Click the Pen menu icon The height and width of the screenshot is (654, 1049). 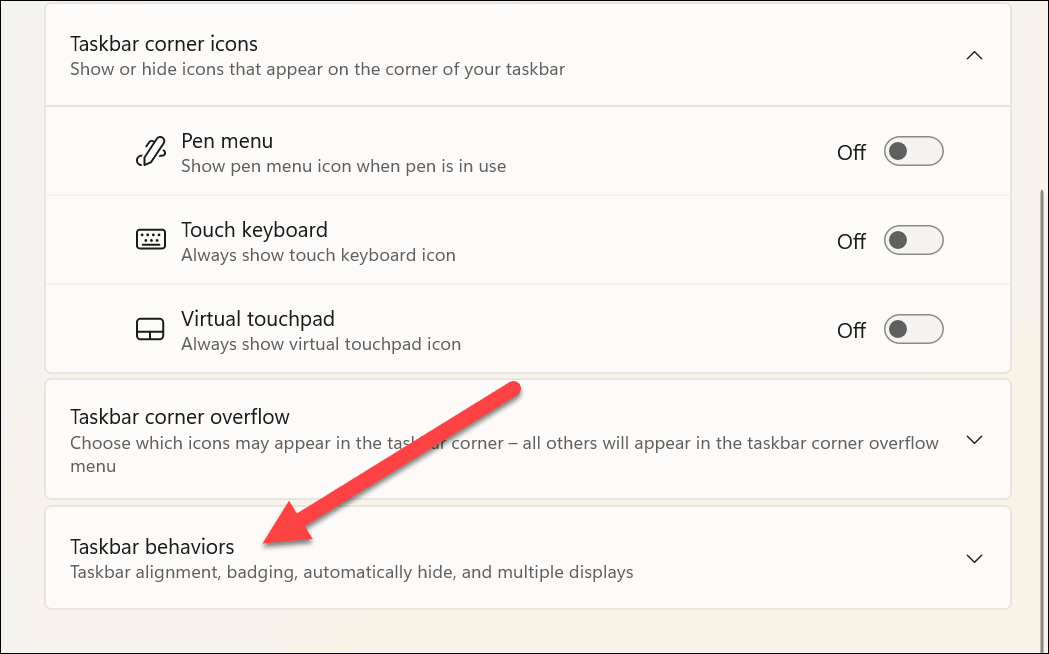[150, 151]
